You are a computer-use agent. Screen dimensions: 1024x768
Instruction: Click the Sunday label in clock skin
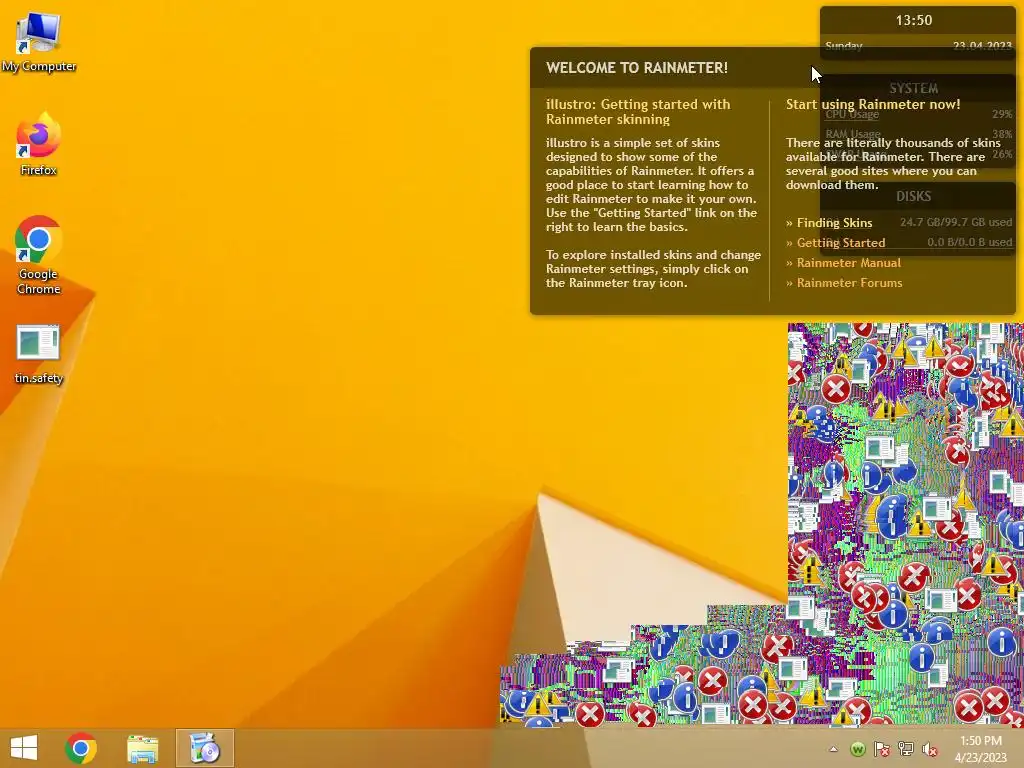[x=844, y=46]
